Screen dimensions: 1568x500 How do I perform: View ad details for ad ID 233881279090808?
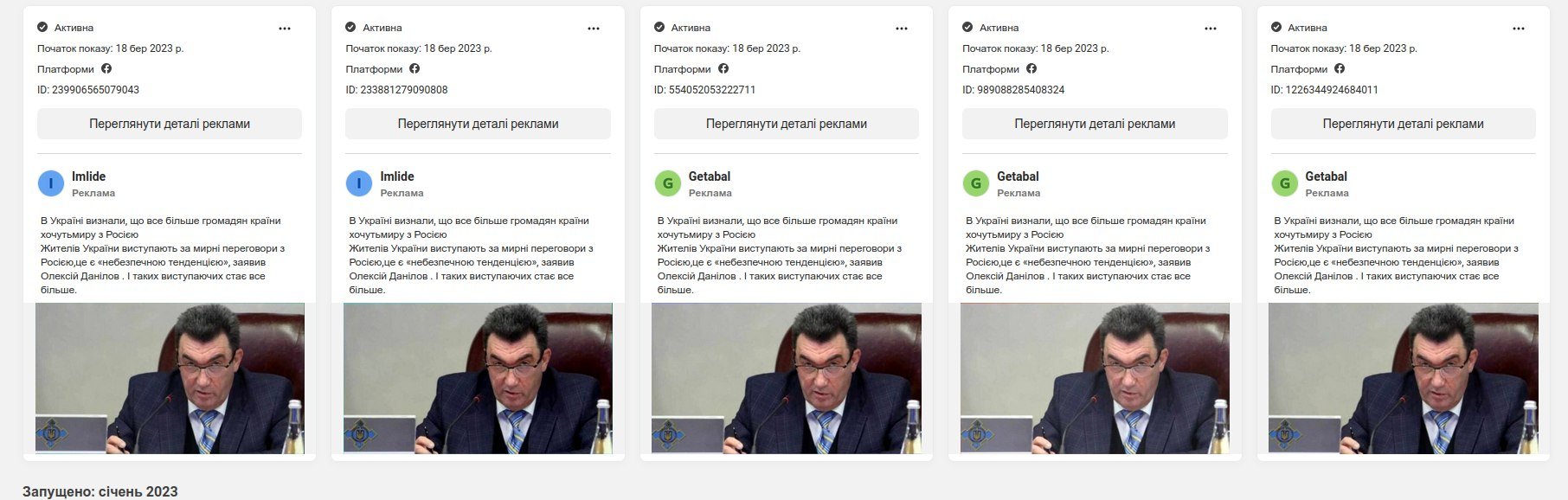(x=478, y=124)
